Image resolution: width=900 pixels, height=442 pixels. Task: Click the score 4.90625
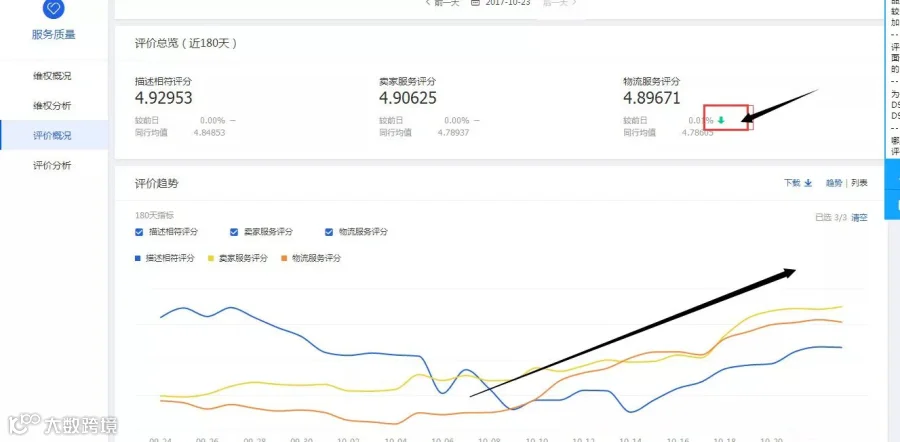408,98
